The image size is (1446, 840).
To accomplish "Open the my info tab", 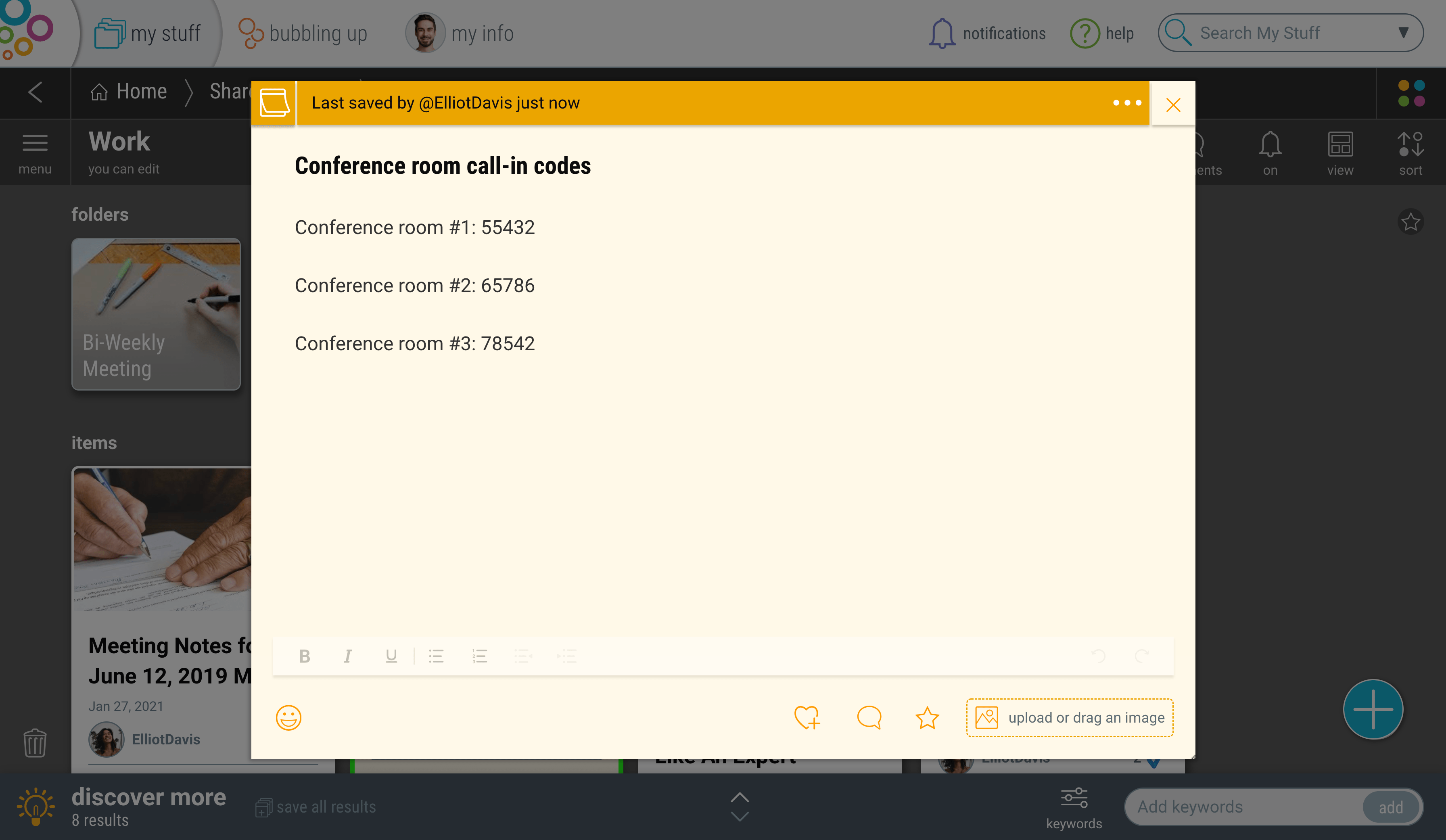I will point(460,33).
